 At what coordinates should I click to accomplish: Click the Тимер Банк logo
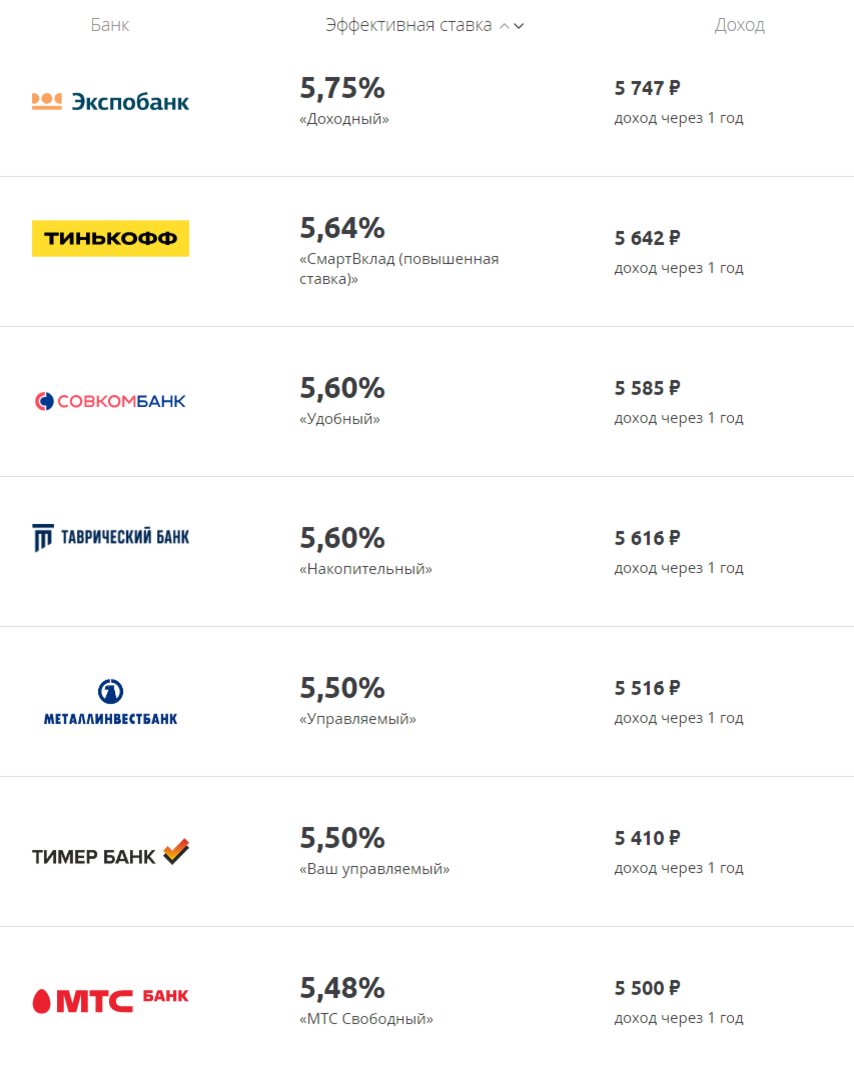pos(111,853)
